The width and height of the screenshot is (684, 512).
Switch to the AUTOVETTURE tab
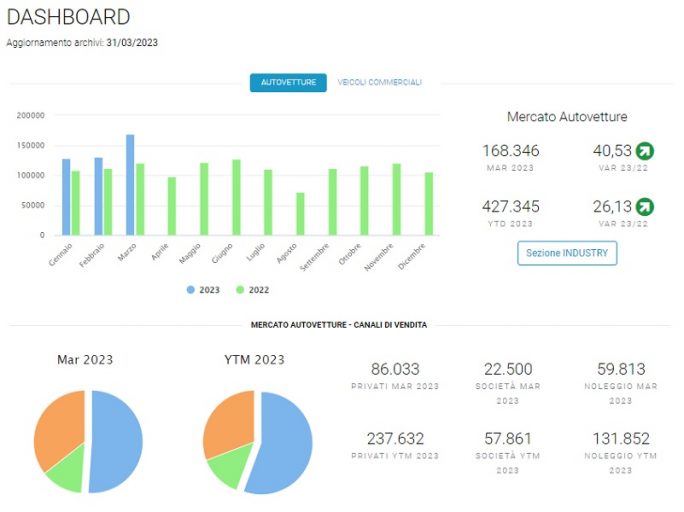pyautogui.click(x=288, y=82)
